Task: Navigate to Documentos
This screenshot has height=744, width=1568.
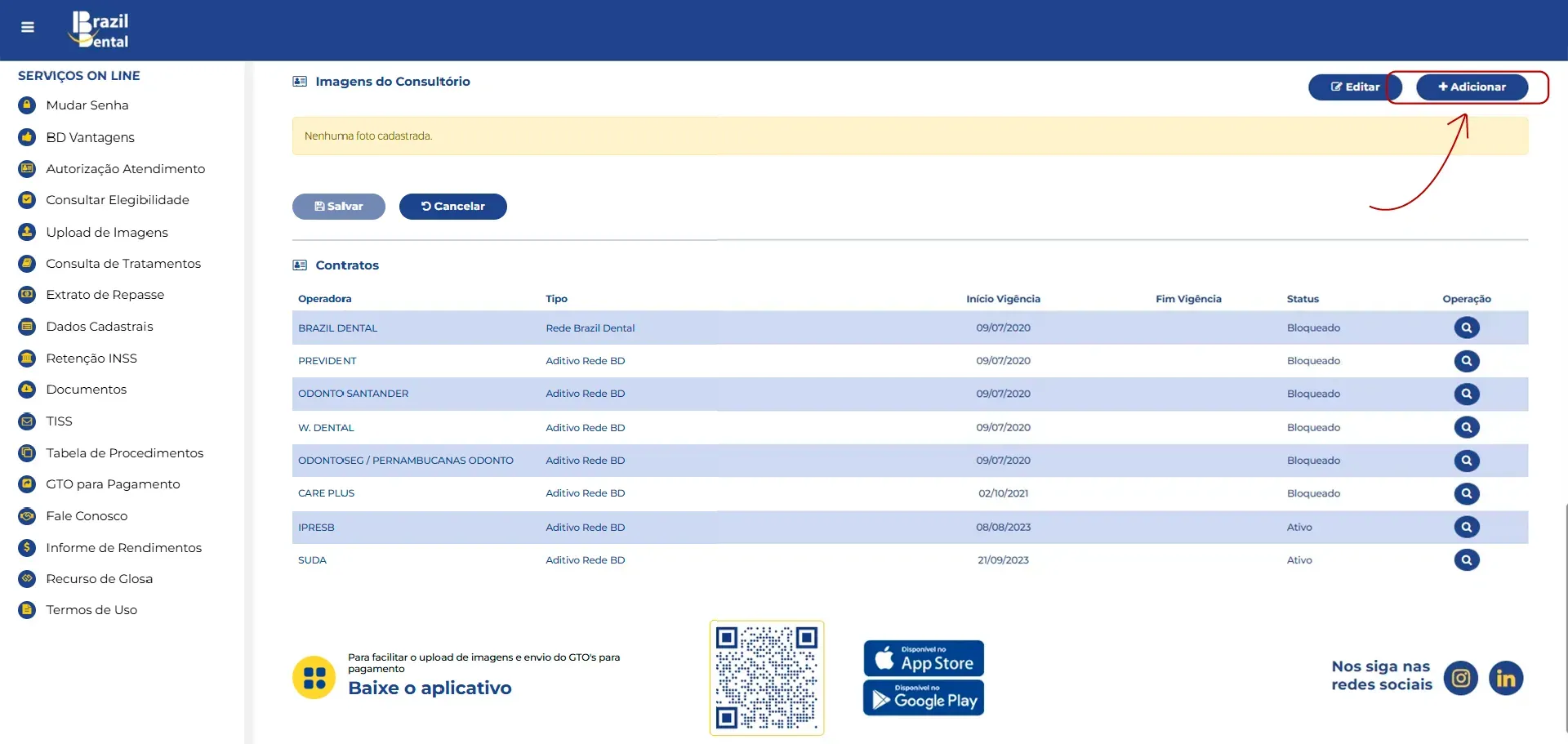Action: pos(87,390)
